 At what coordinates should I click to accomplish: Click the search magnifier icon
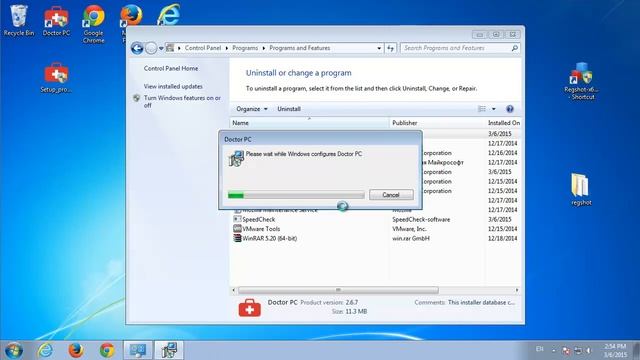515,48
